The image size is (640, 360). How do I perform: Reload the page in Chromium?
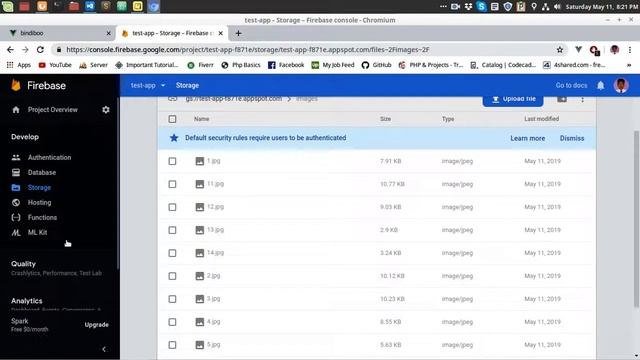pyautogui.click(x=40, y=49)
